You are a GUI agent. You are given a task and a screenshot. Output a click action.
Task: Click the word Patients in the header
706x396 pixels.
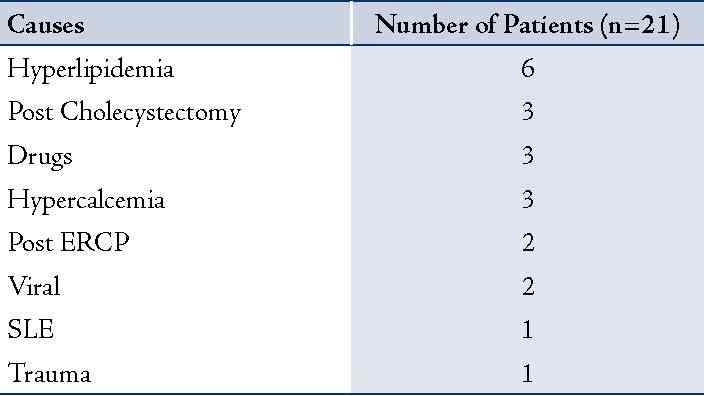pos(548,24)
